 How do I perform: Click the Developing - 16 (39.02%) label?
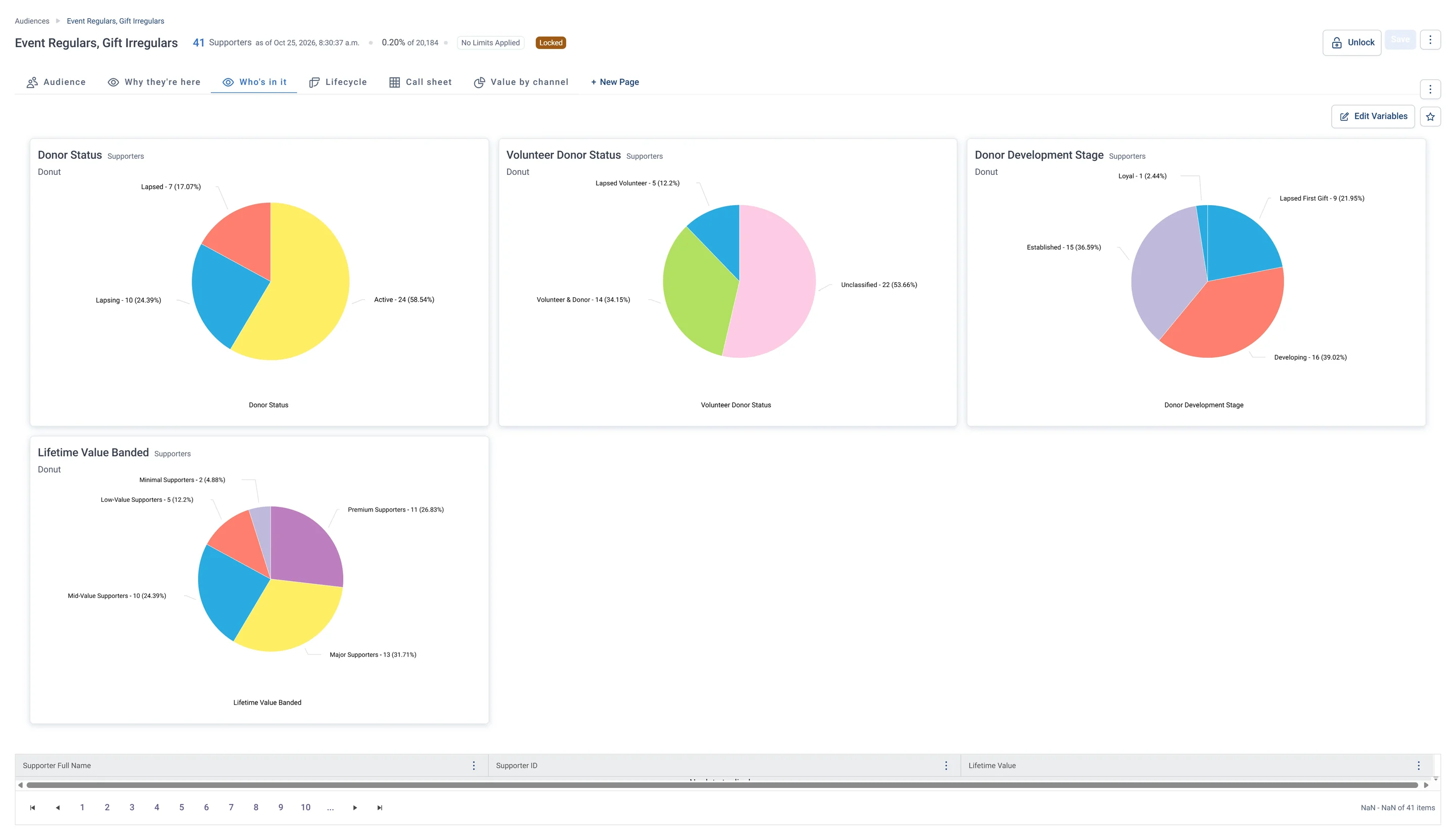point(1310,358)
